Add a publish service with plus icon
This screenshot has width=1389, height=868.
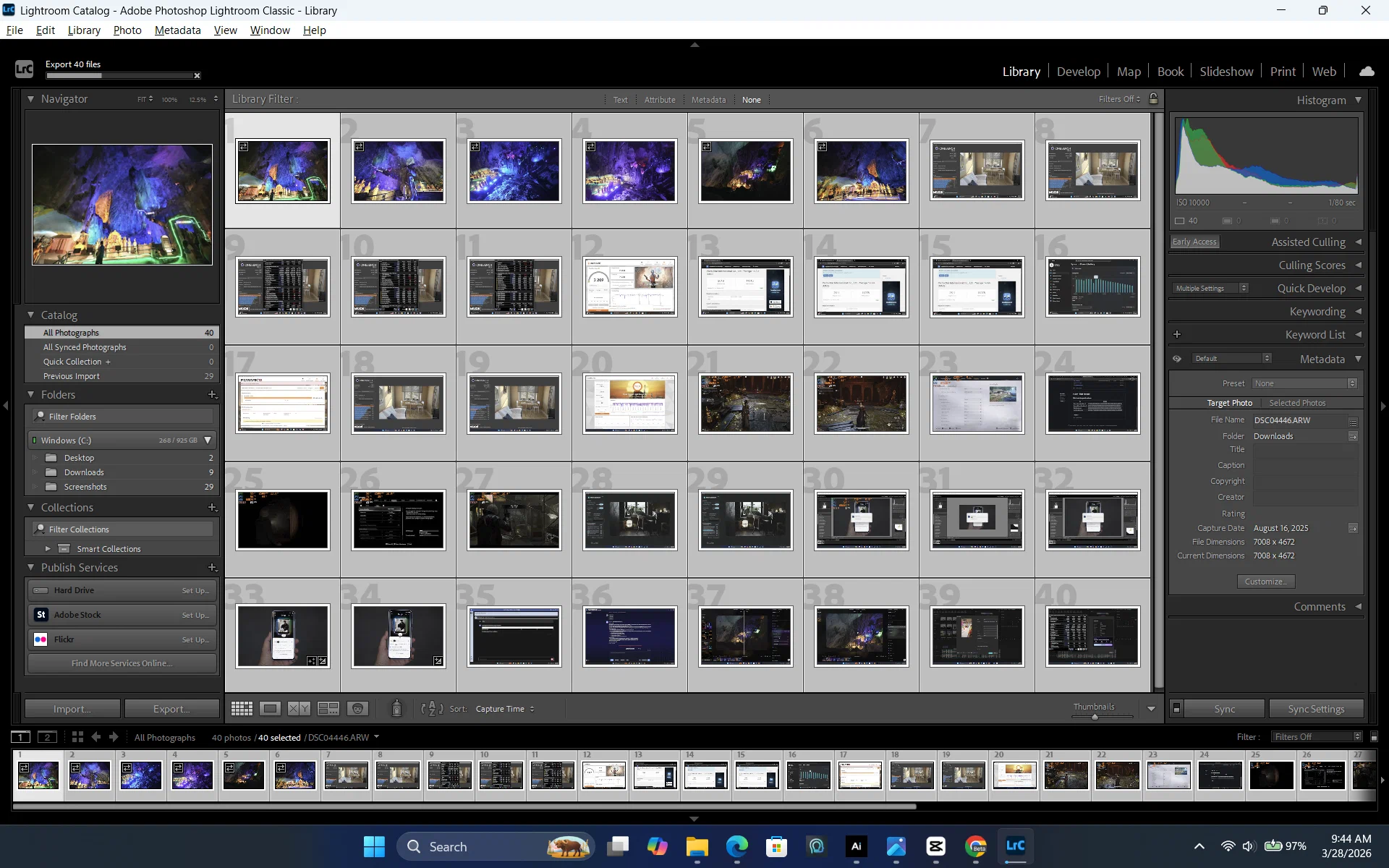tap(213, 567)
